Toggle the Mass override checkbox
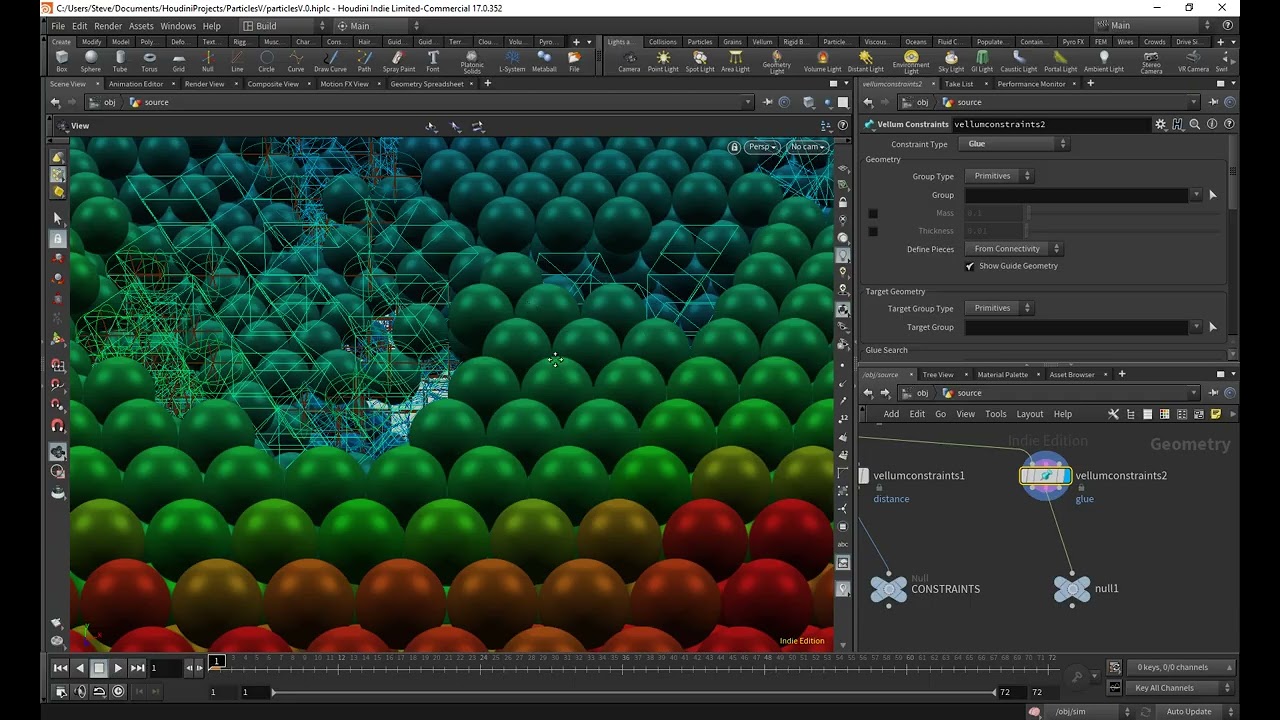Viewport: 1280px width, 720px height. pyautogui.click(x=873, y=213)
